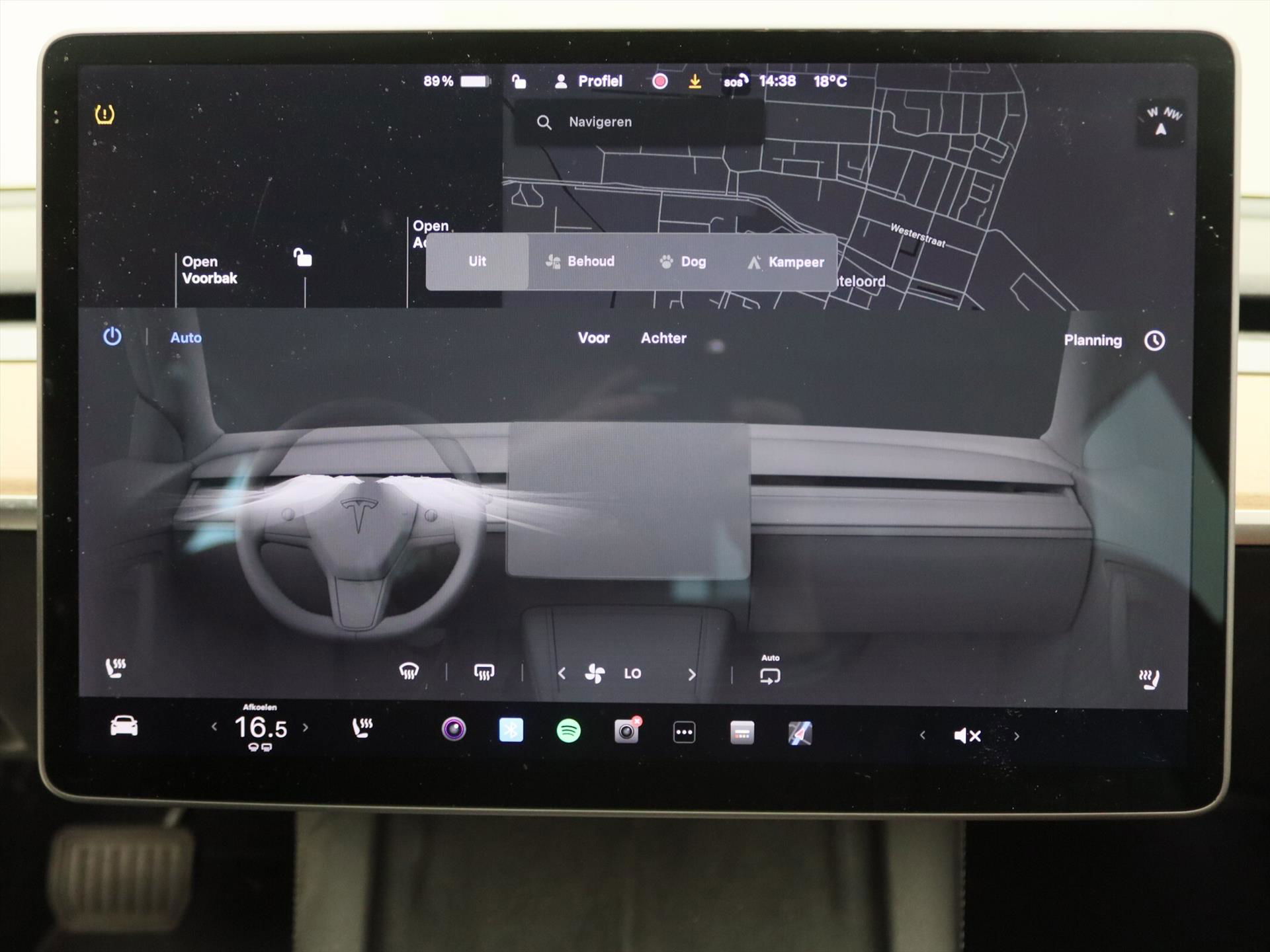Toggle Auto climate mode
This screenshot has width=1270, height=952.
186,338
